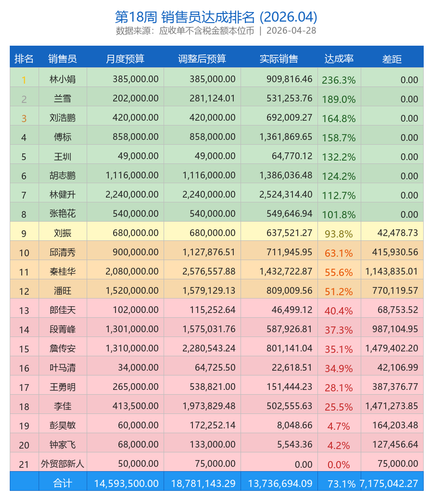
Task: Select achievement rate 112.7%
Action: click(339, 195)
